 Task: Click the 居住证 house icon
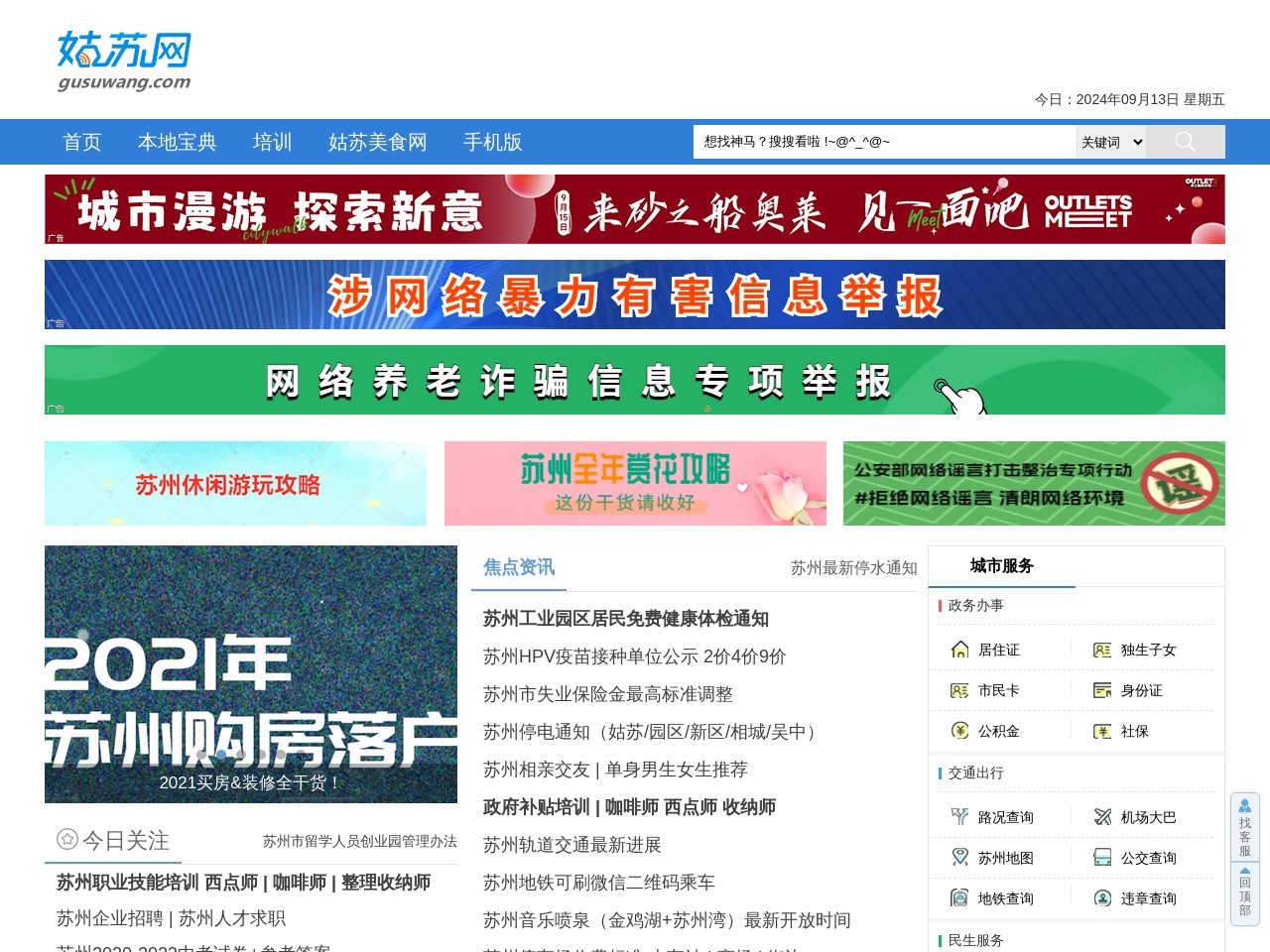(959, 650)
